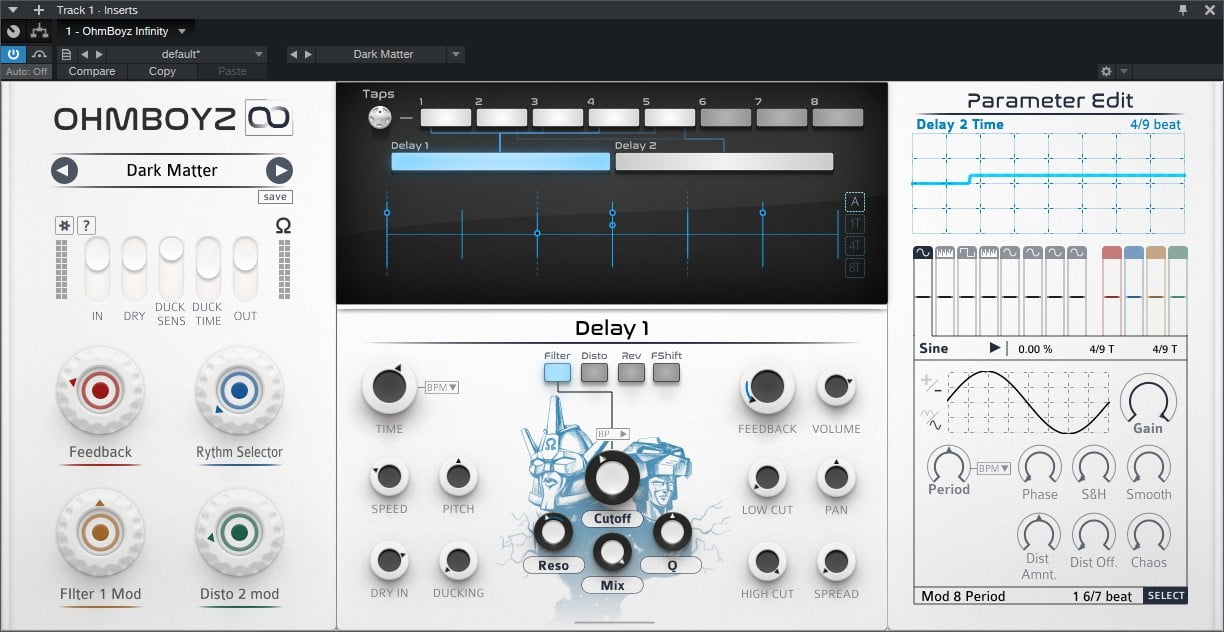Select the red modulator color slot

click(x=1112, y=291)
